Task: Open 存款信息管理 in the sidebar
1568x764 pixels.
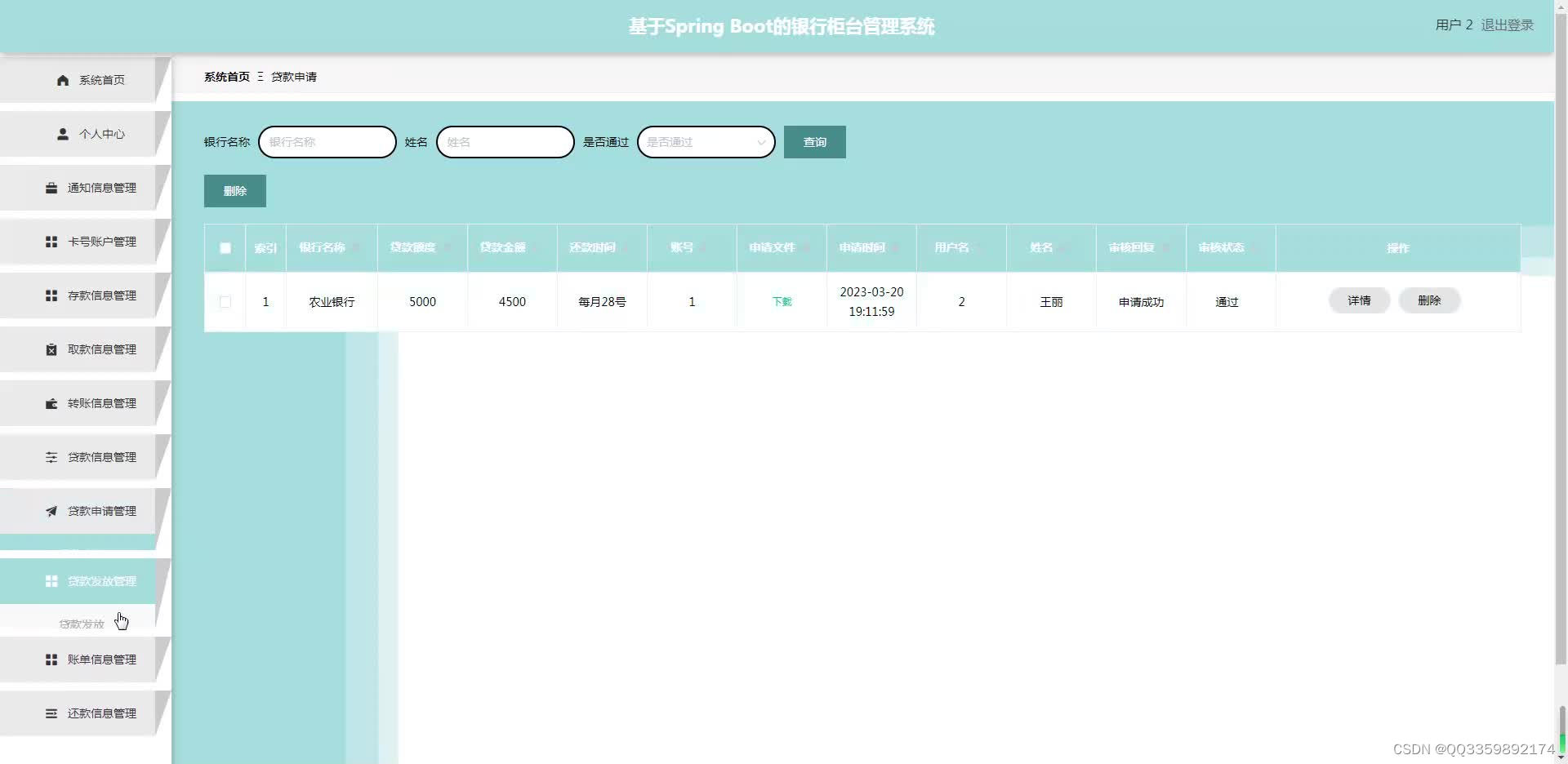Action: coord(78,295)
